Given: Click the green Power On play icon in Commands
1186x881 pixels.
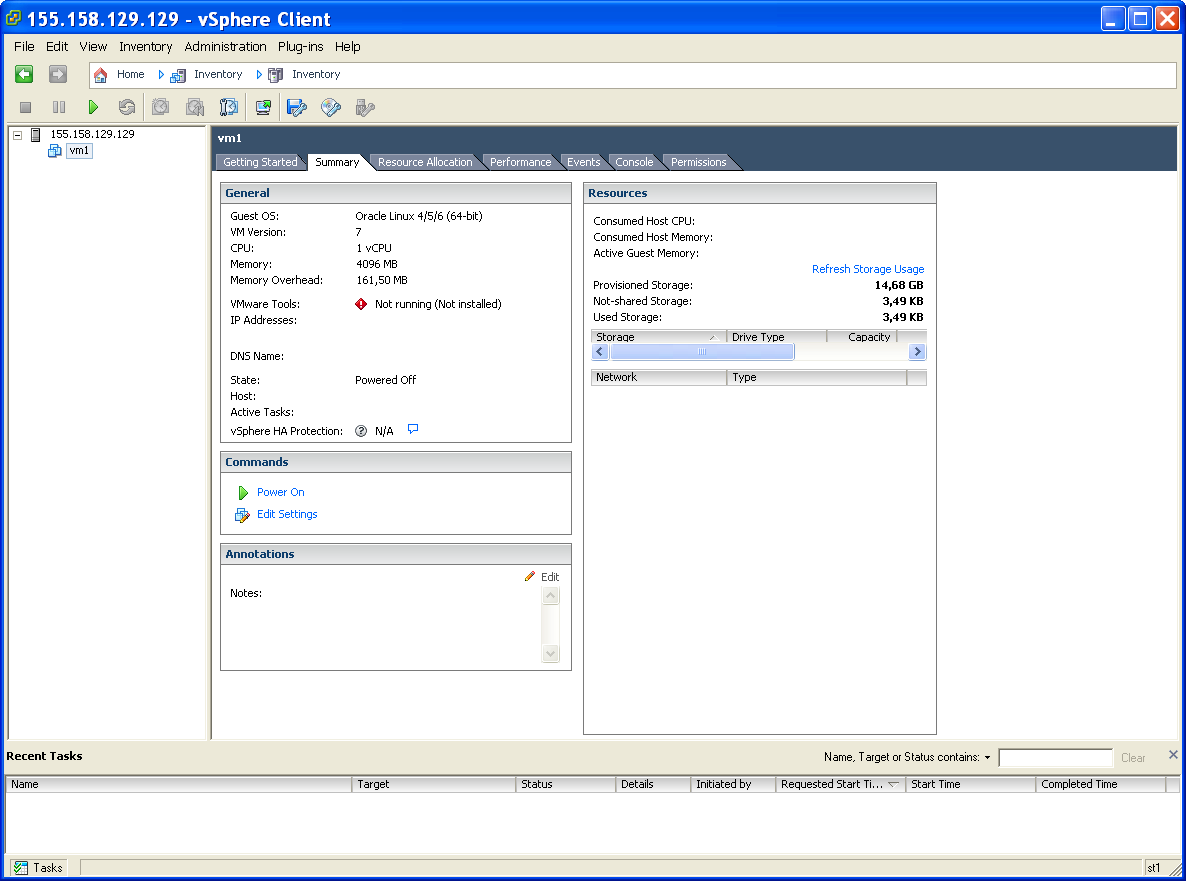Looking at the screenshot, I should pos(243,493).
